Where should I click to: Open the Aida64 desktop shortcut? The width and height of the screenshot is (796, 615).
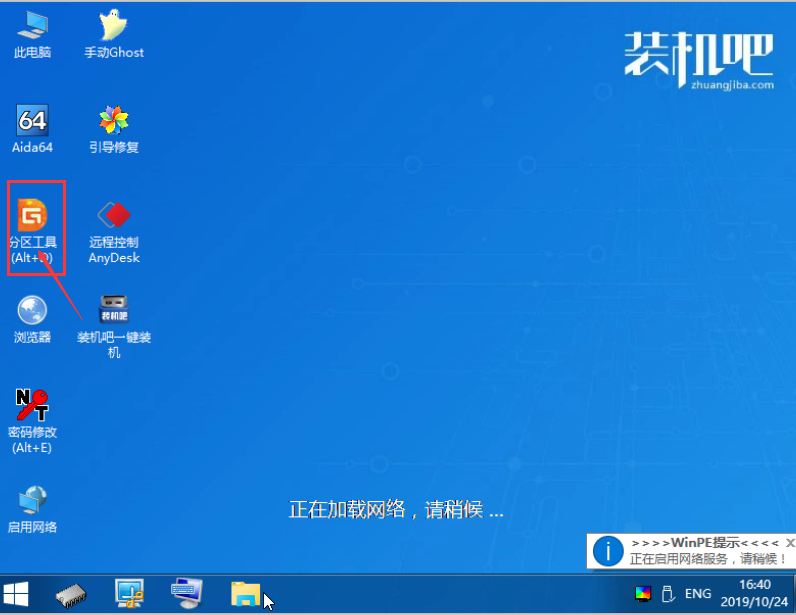coord(32,126)
